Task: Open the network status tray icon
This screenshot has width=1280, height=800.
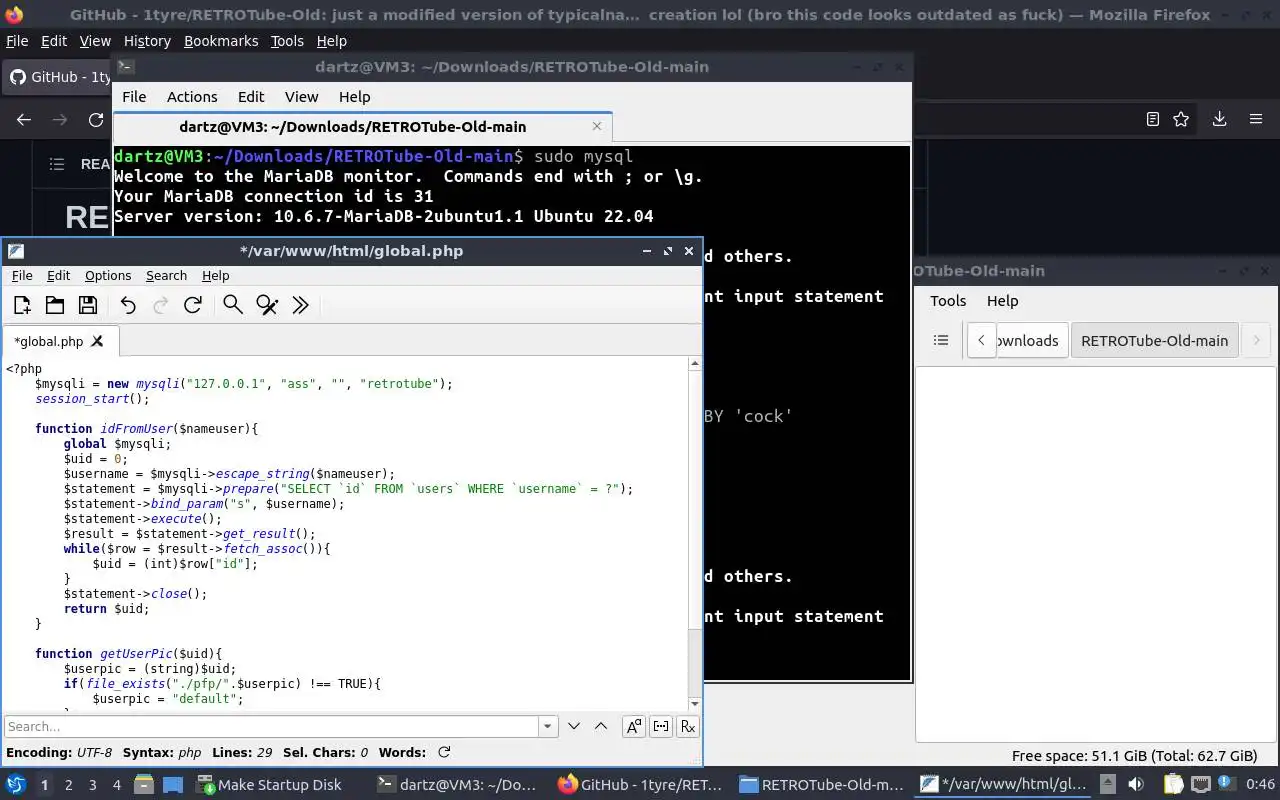Action: (1200, 784)
